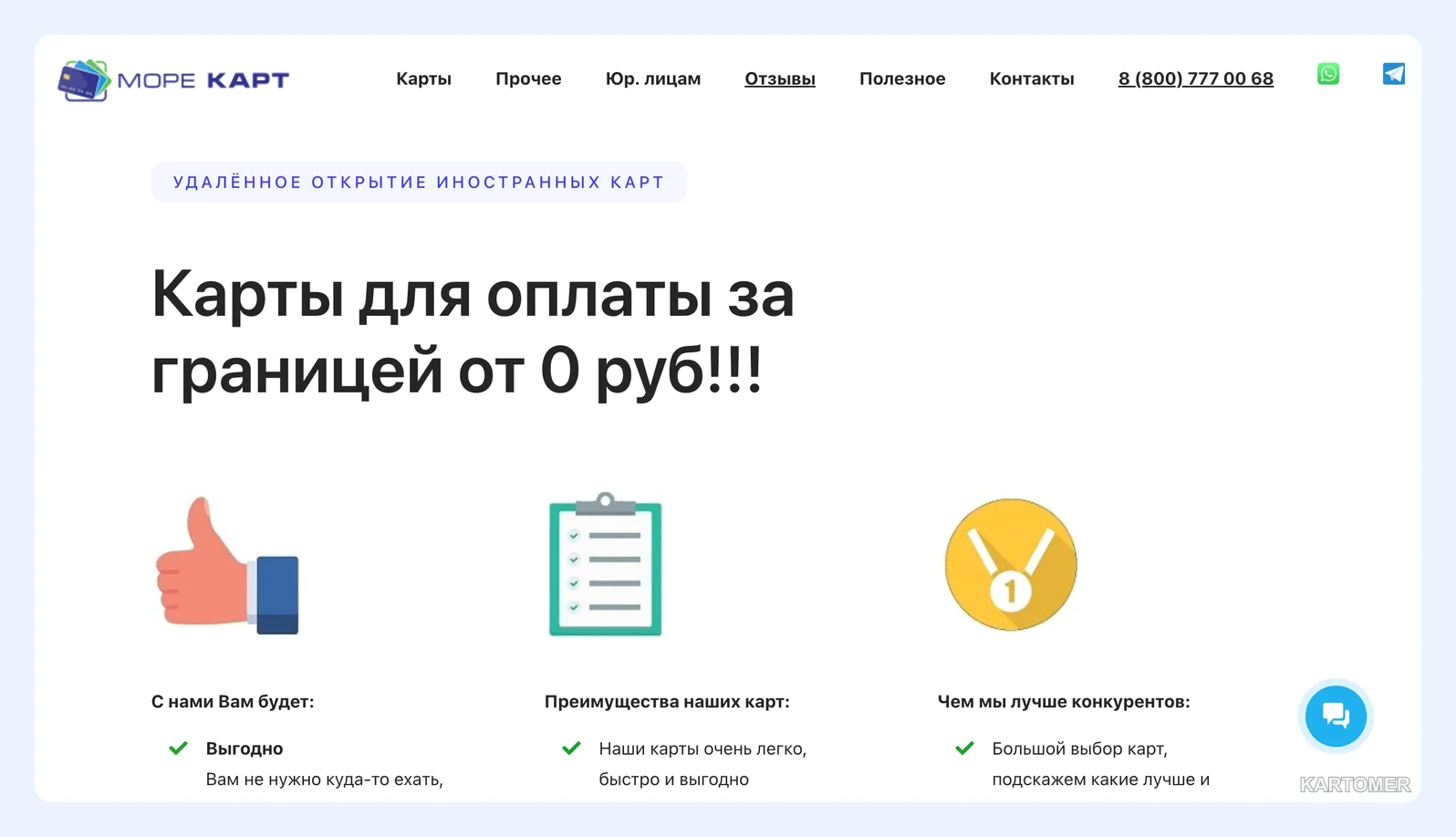This screenshot has width=1456, height=837.
Task: Open the Прочее menu
Action: tap(528, 78)
